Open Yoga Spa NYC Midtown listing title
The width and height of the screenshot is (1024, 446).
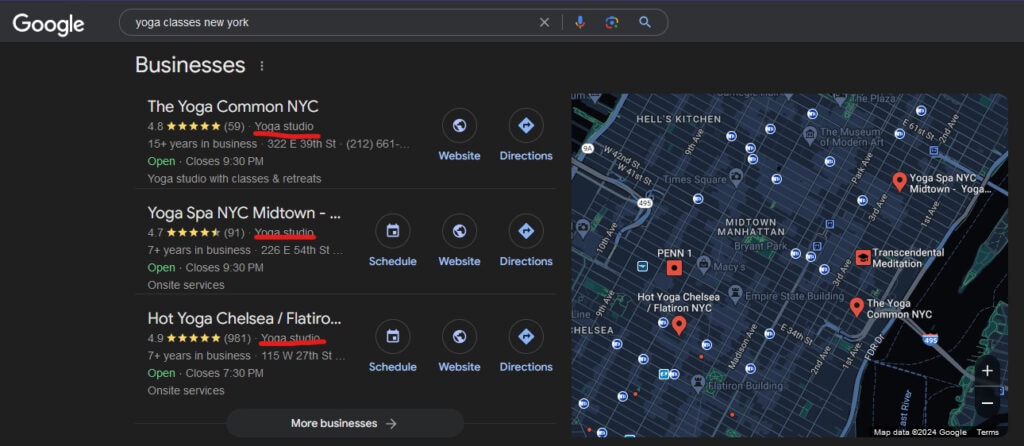pos(245,212)
